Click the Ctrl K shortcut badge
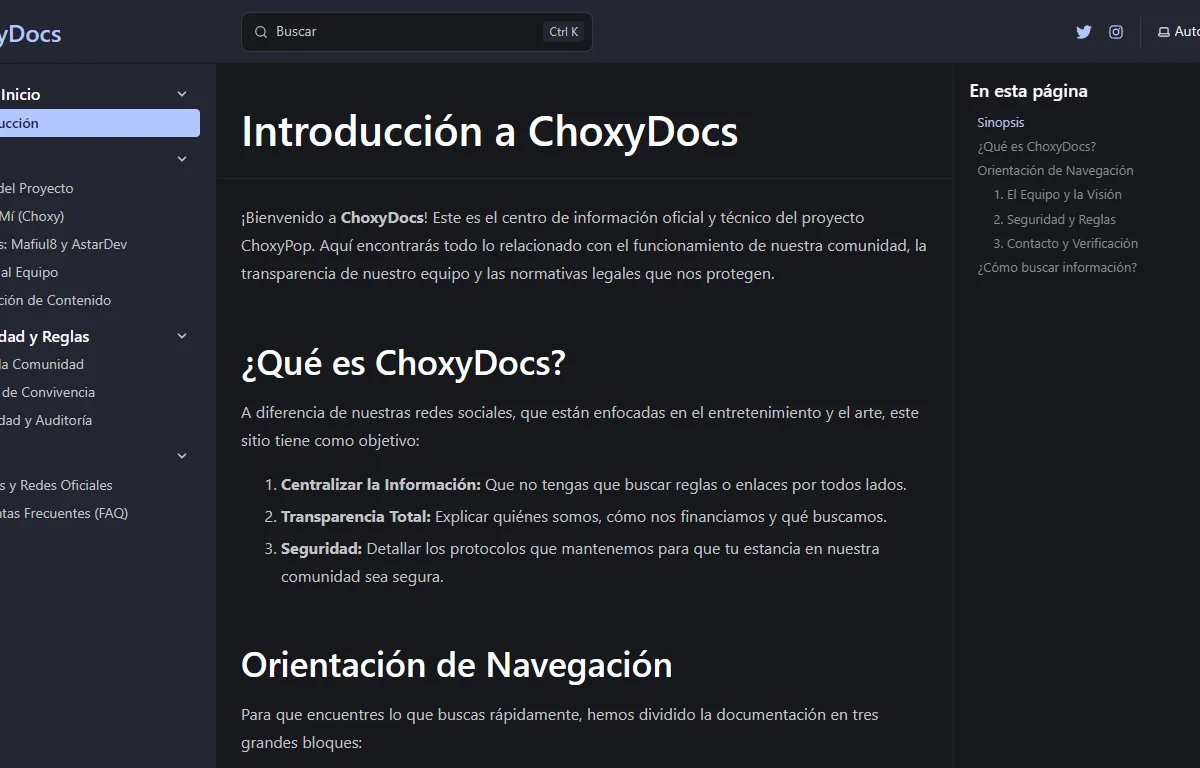The image size is (1200, 768). coord(564,32)
